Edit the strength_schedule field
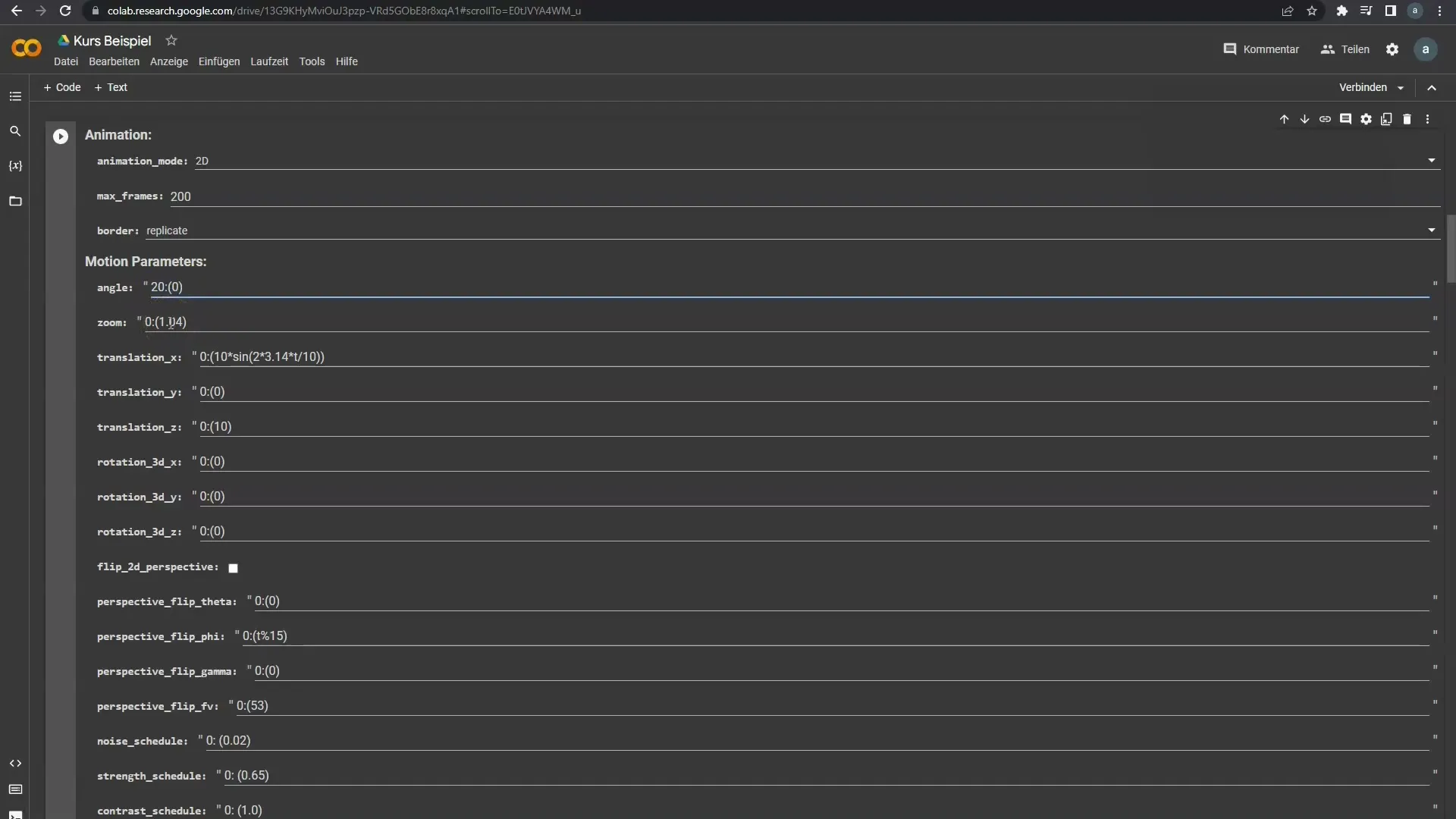Screen dimensions: 1456x819 [x=826, y=776]
